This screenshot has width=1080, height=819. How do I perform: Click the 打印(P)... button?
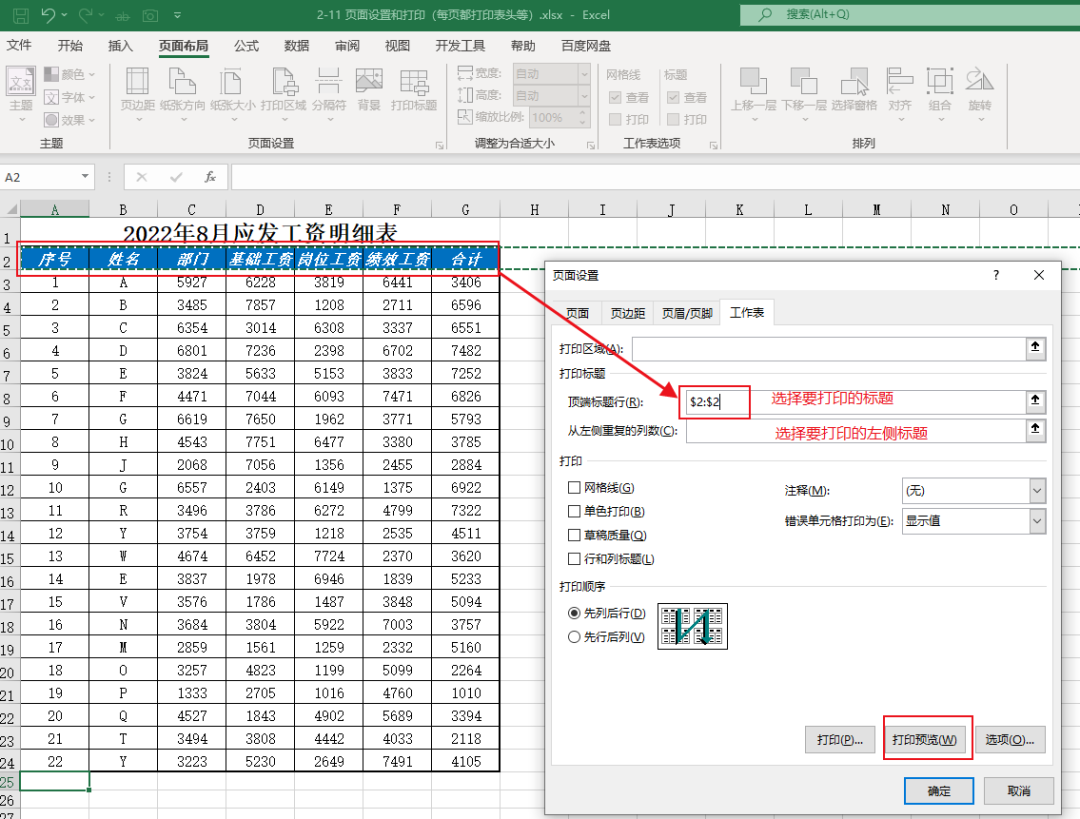coord(840,740)
